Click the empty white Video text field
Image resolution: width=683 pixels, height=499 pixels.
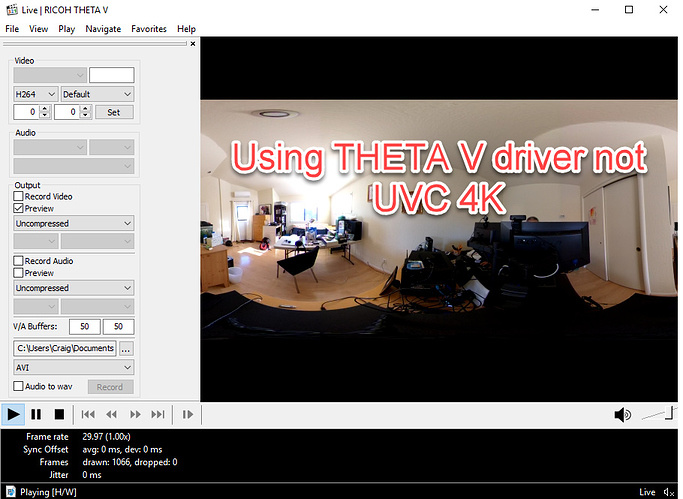point(112,75)
